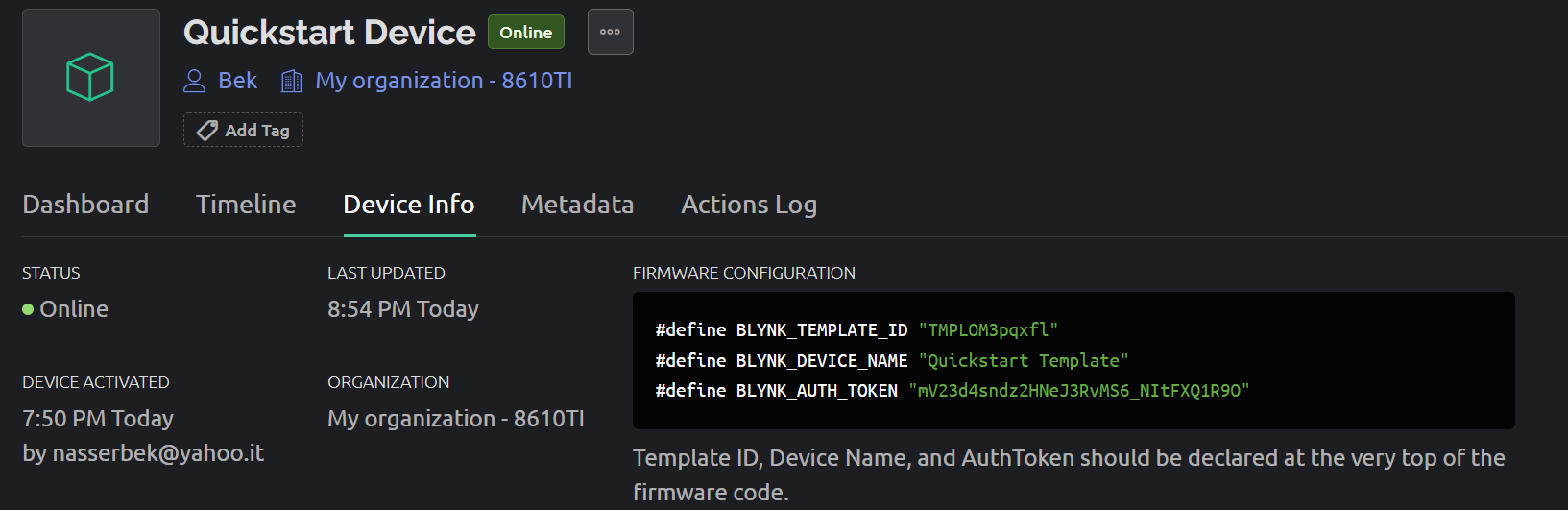
Task: Click the ORGANIZATION field label
Action: point(388,382)
